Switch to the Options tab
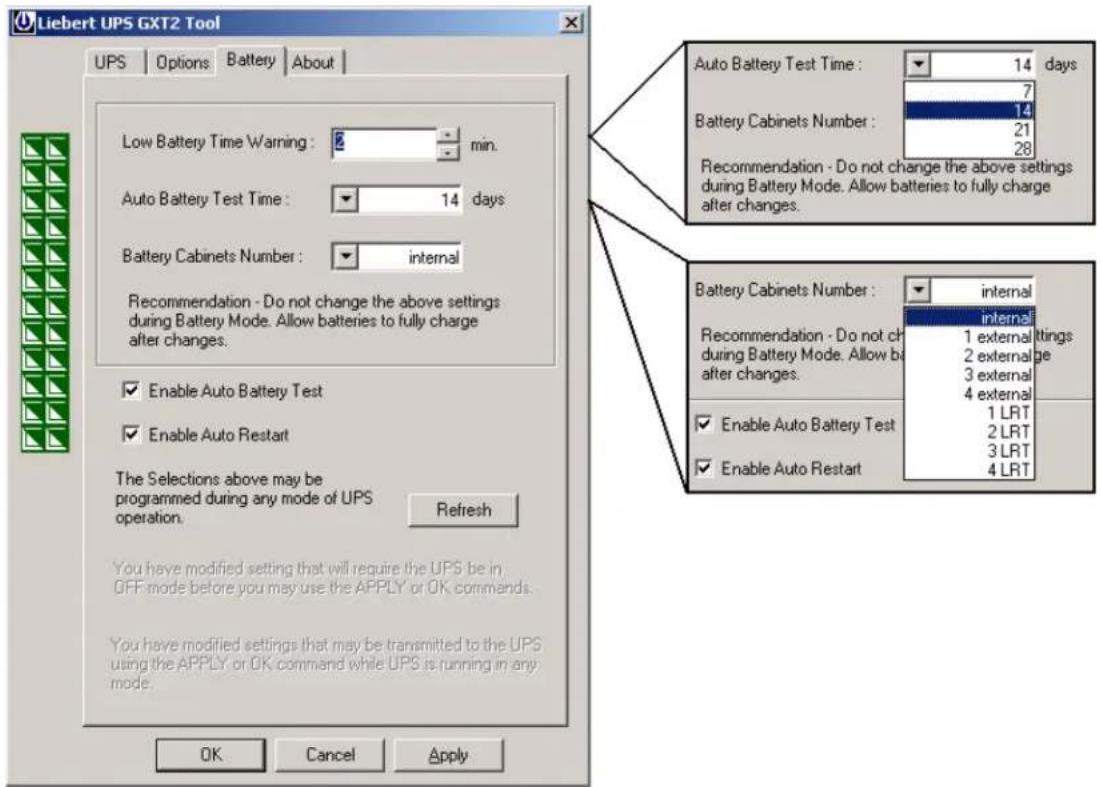Image resolution: width=1101 pixels, height=787 pixels. tap(183, 62)
